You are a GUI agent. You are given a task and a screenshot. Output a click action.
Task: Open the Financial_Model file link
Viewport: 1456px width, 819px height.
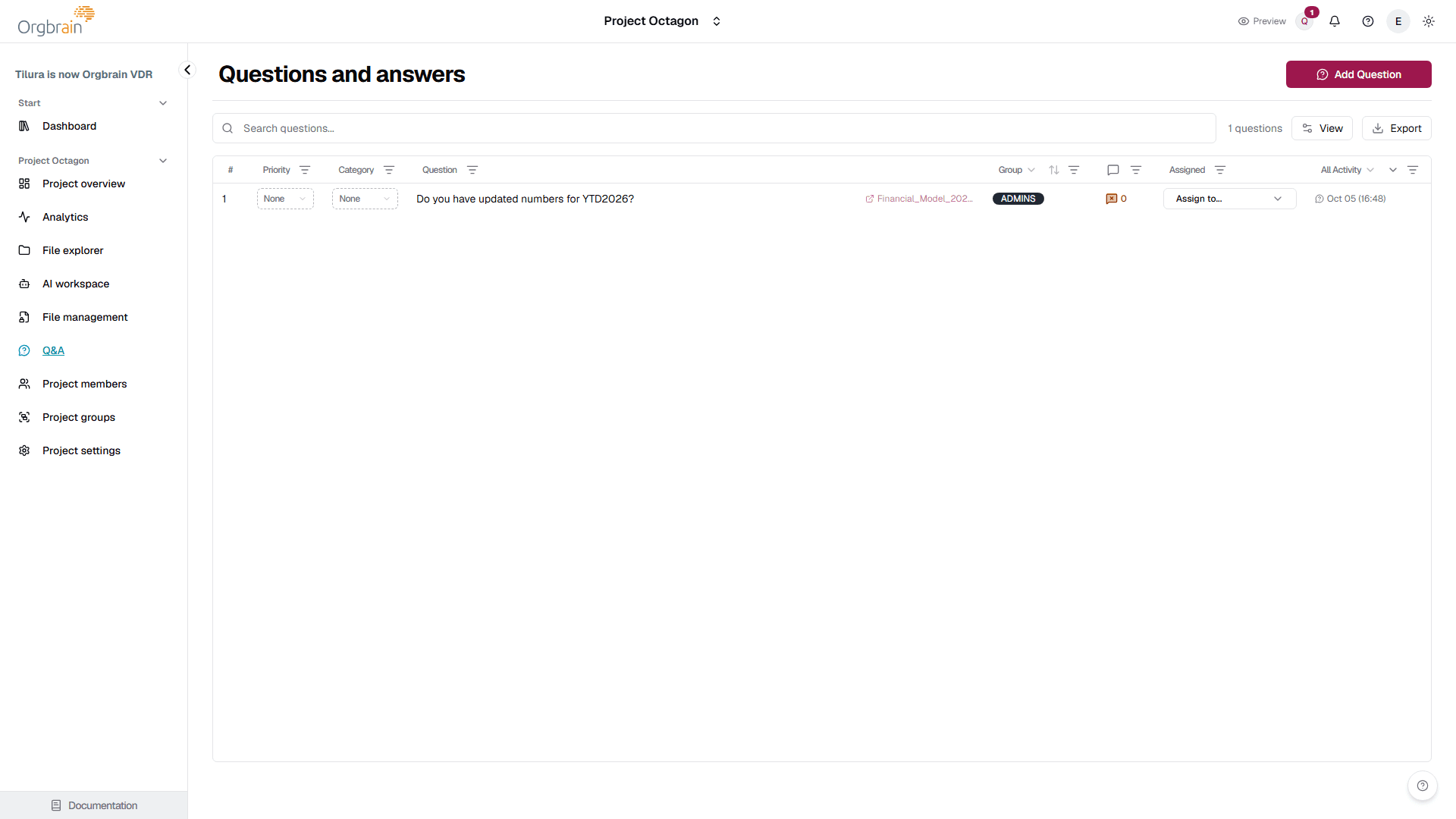pos(919,199)
